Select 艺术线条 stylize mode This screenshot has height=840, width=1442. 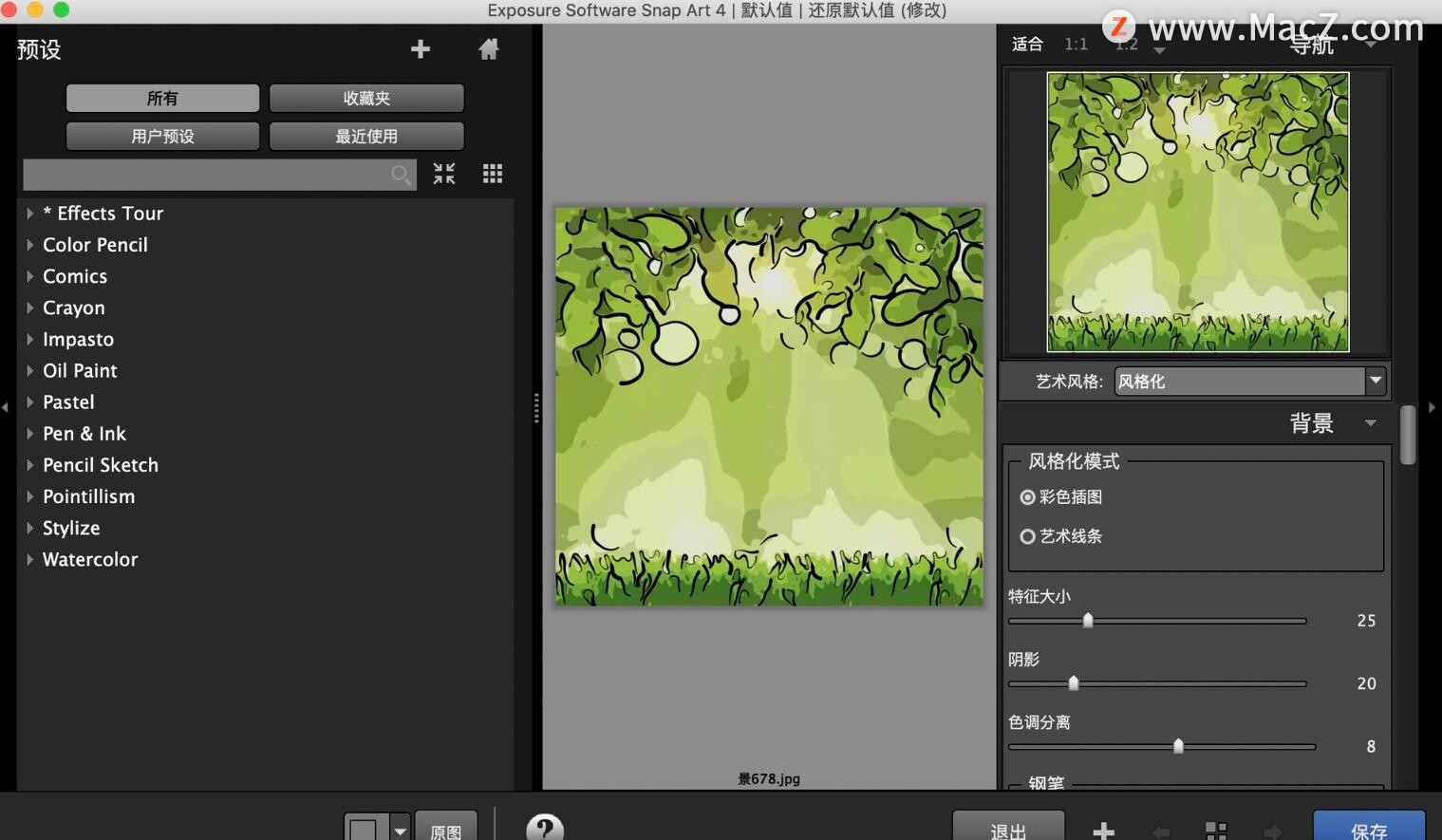point(1027,536)
